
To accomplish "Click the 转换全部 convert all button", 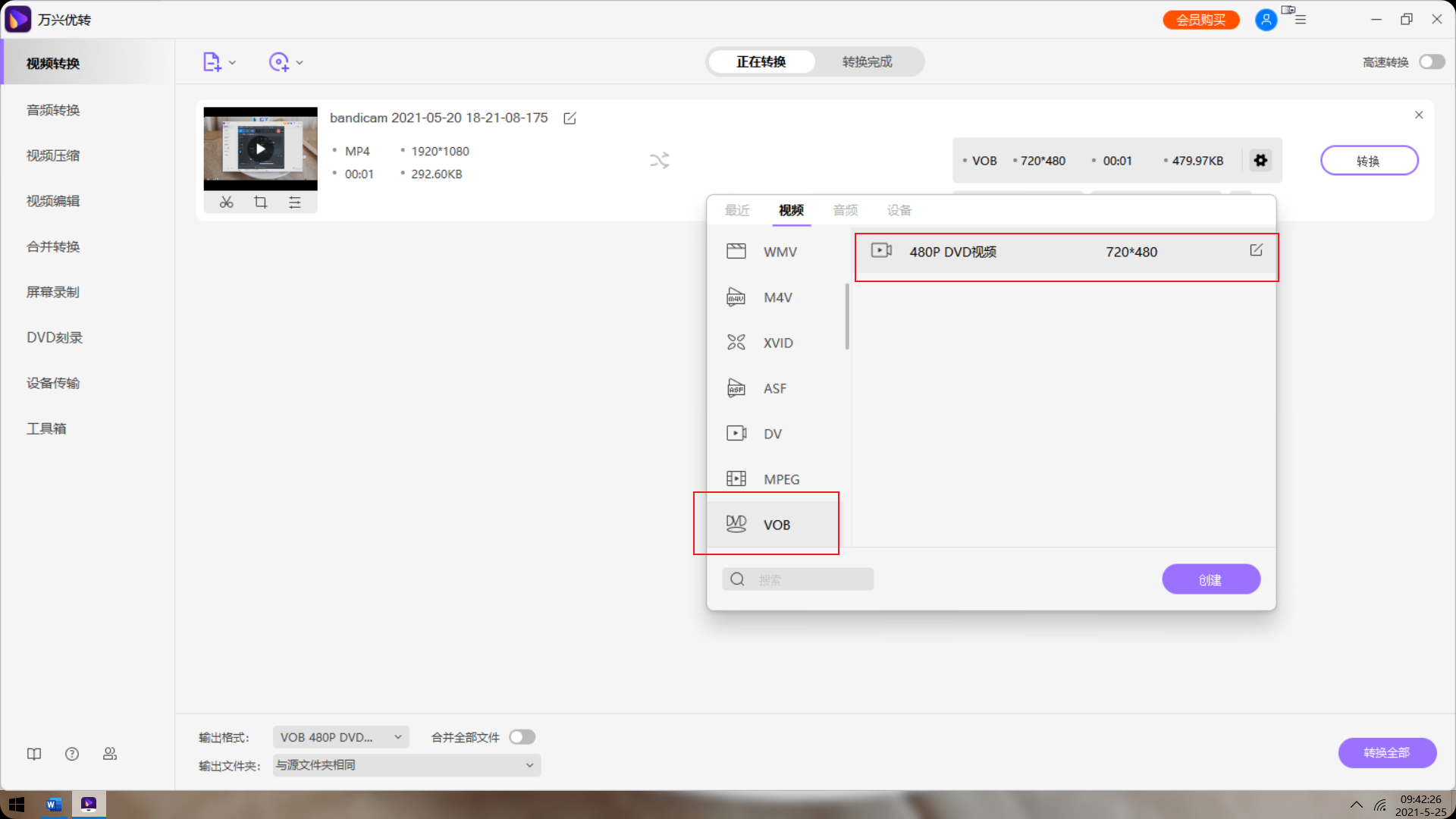I will pos(1386,753).
